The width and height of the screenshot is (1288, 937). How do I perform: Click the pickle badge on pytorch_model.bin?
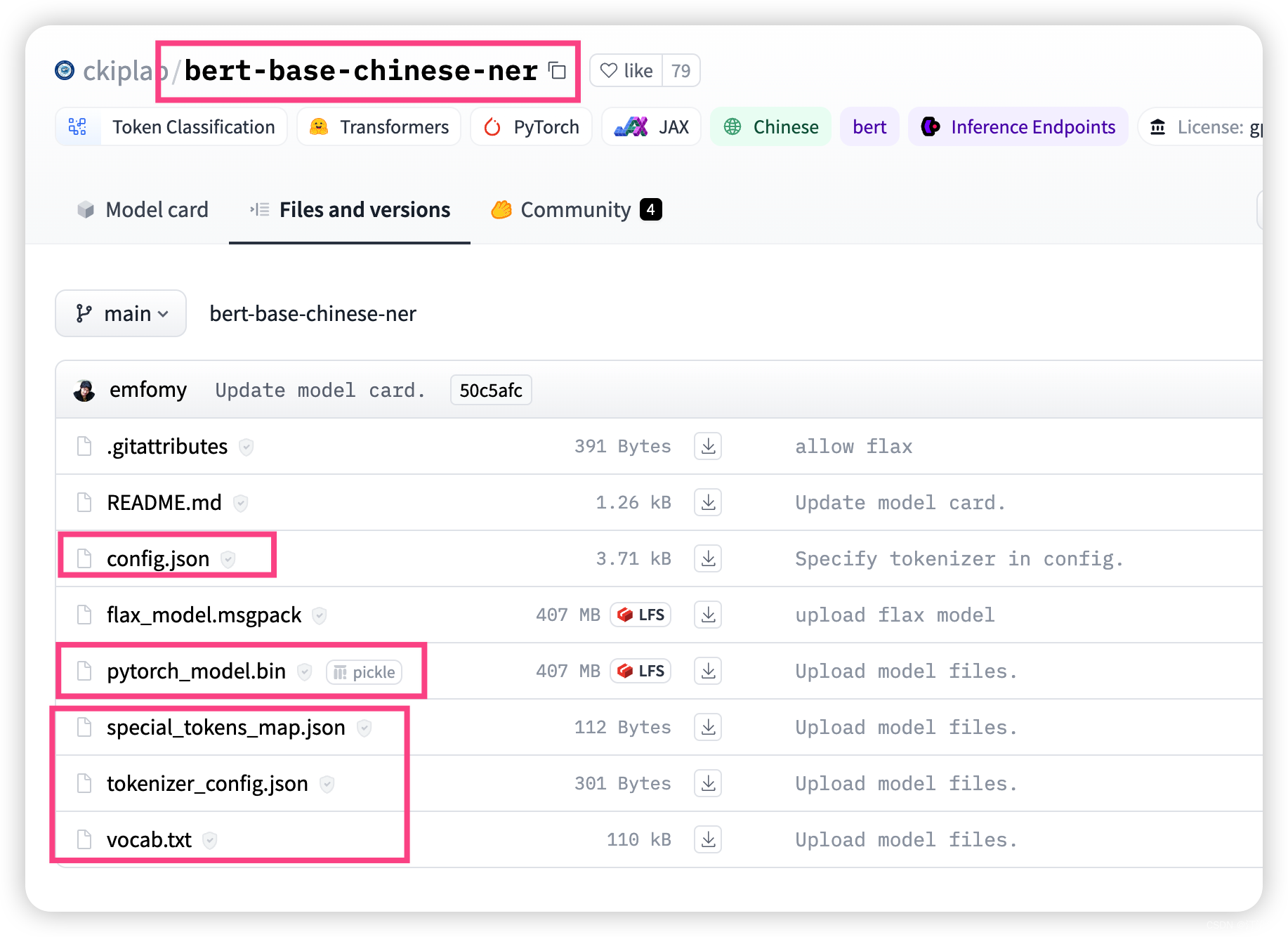[364, 672]
